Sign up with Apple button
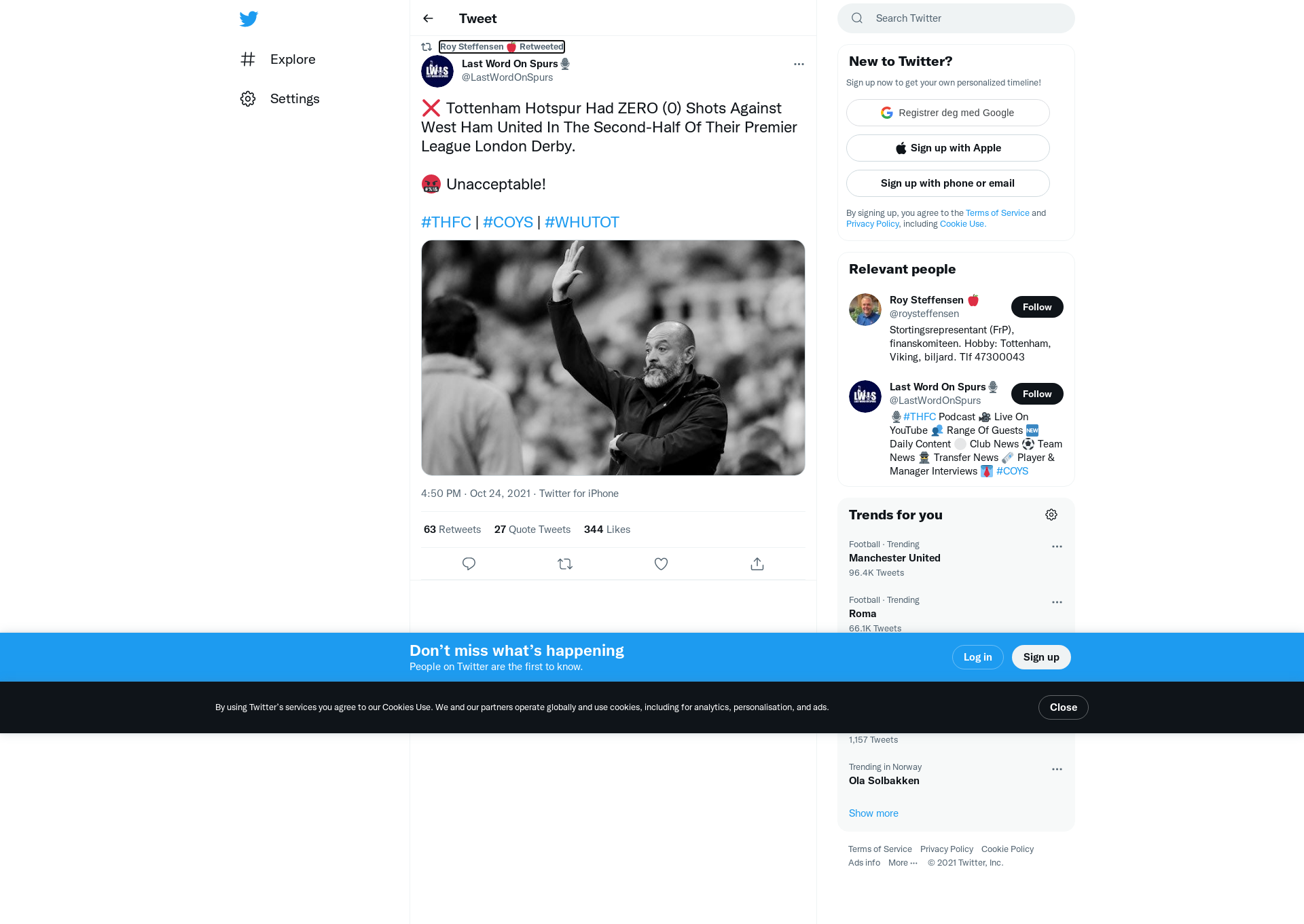Viewport: 1304px width, 924px height. click(x=948, y=148)
